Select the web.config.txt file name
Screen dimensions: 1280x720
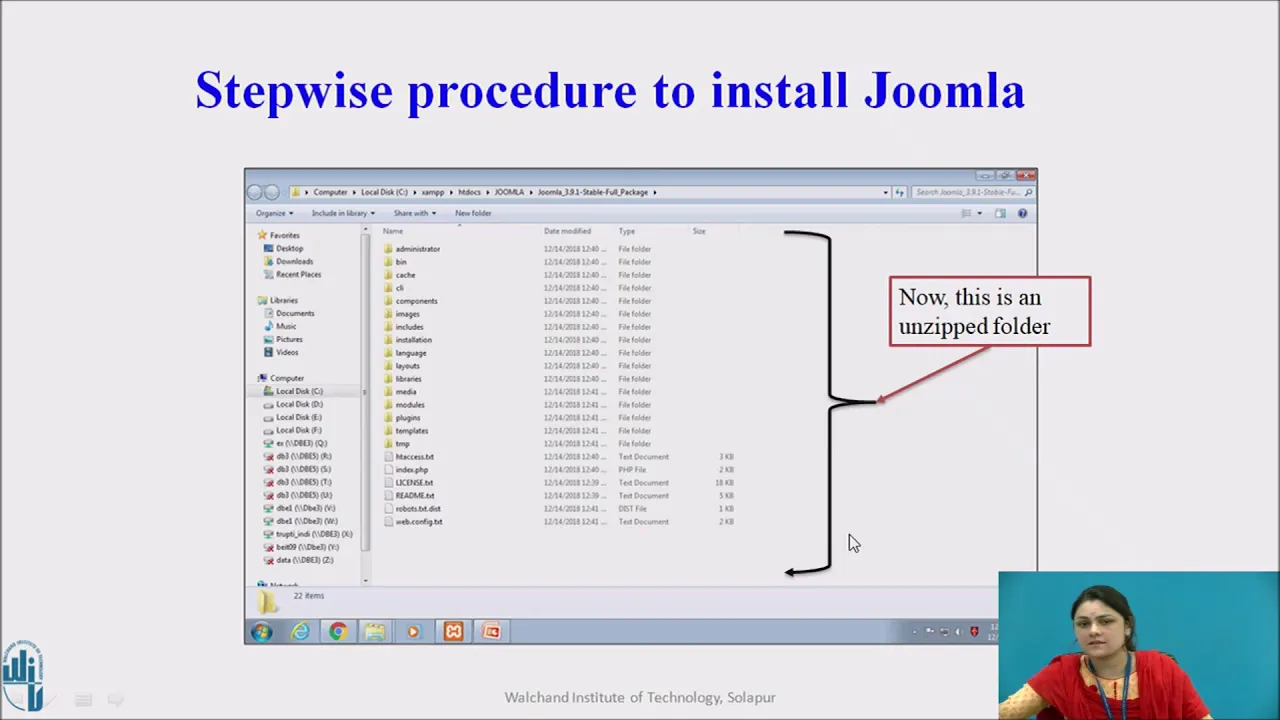coord(418,522)
